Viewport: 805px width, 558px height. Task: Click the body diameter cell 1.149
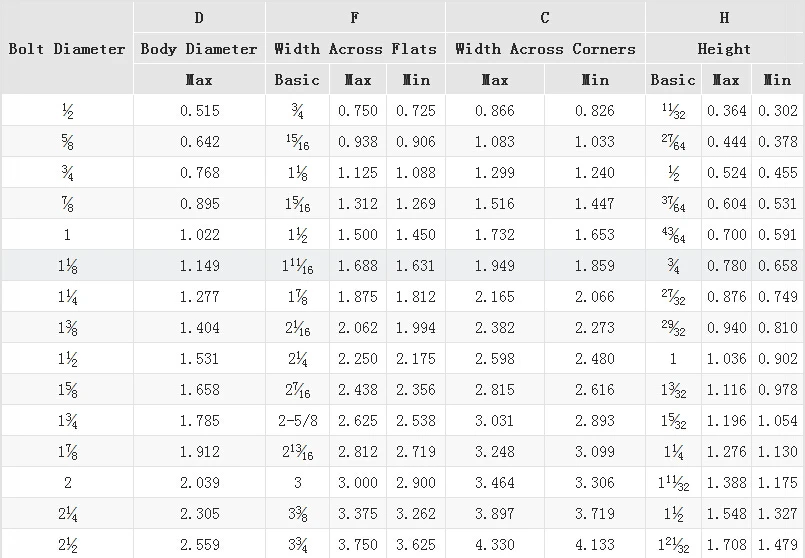pyautogui.click(x=199, y=266)
